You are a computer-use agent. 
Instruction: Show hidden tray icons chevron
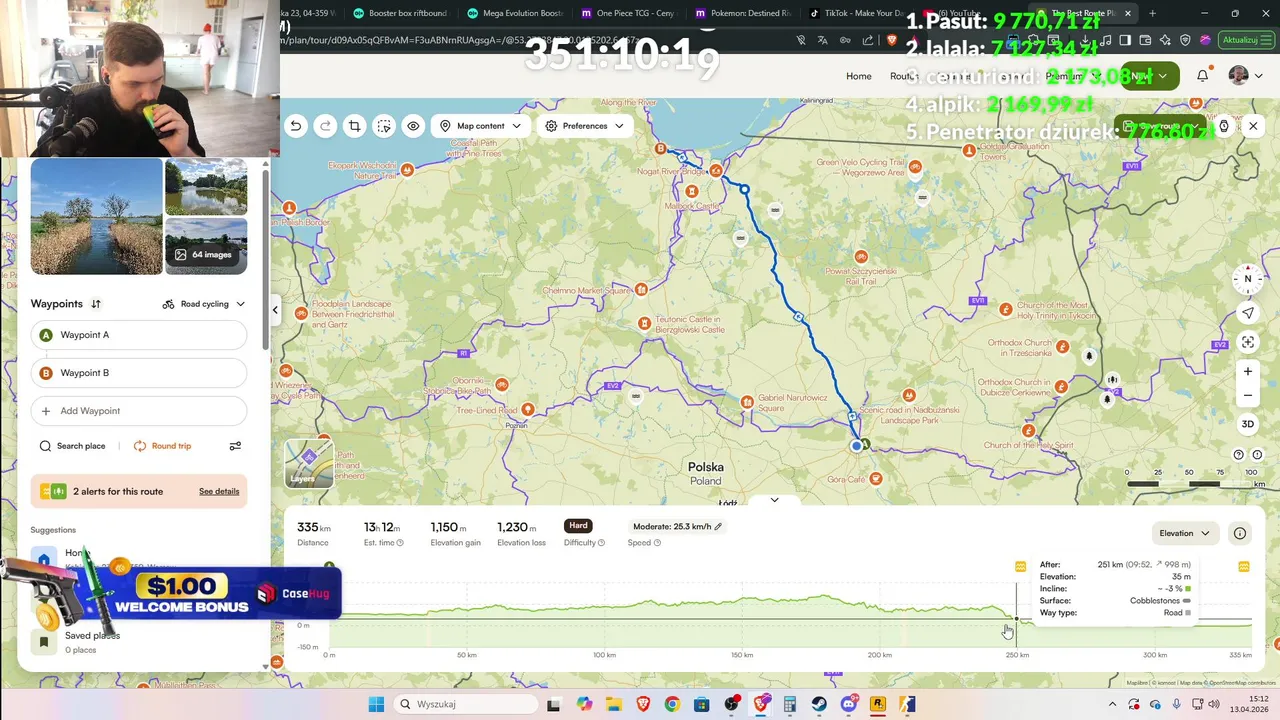tap(1112, 704)
